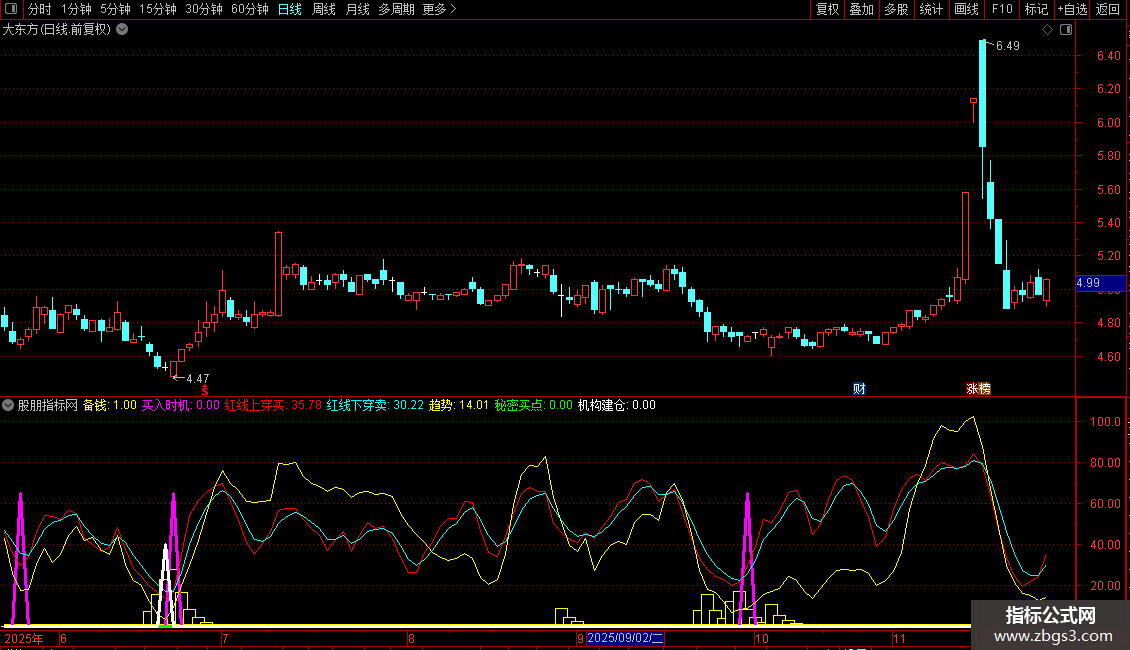1130x650 pixels.
Task: Toggle the right side panel icon
Action: click(1066, 30)
